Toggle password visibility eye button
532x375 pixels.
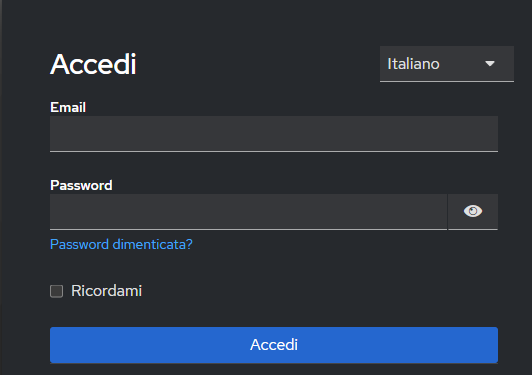tap(473, 211)
